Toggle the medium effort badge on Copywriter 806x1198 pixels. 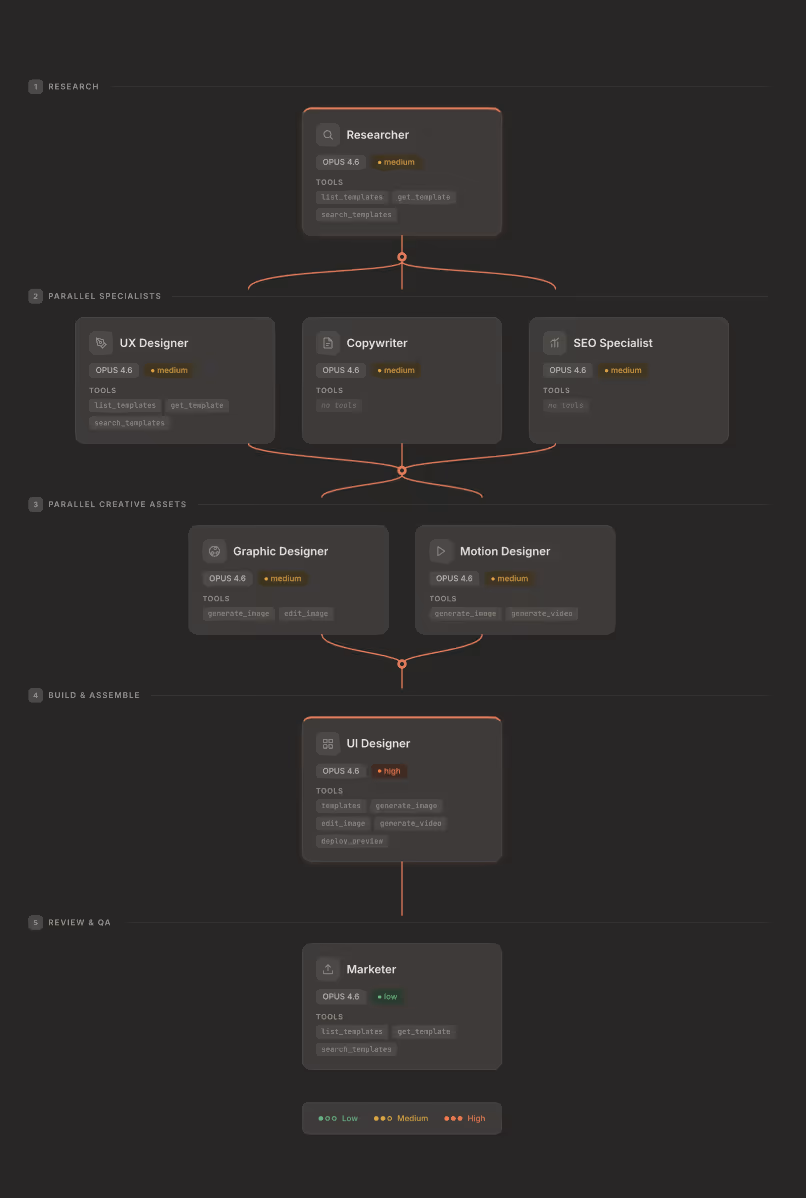point(396,369)
